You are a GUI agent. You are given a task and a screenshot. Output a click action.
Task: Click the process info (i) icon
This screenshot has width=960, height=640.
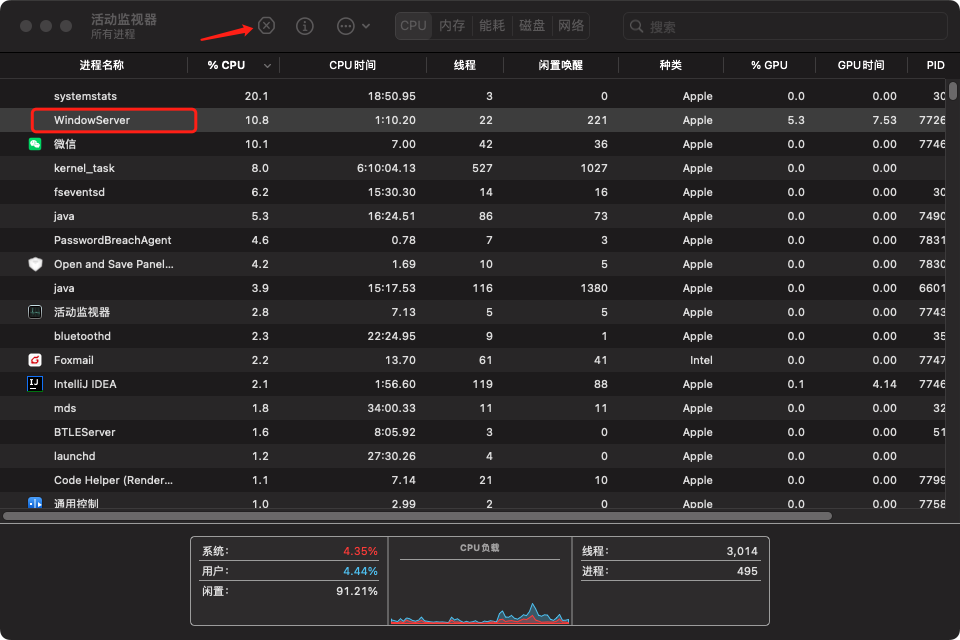tap(306, 26)
